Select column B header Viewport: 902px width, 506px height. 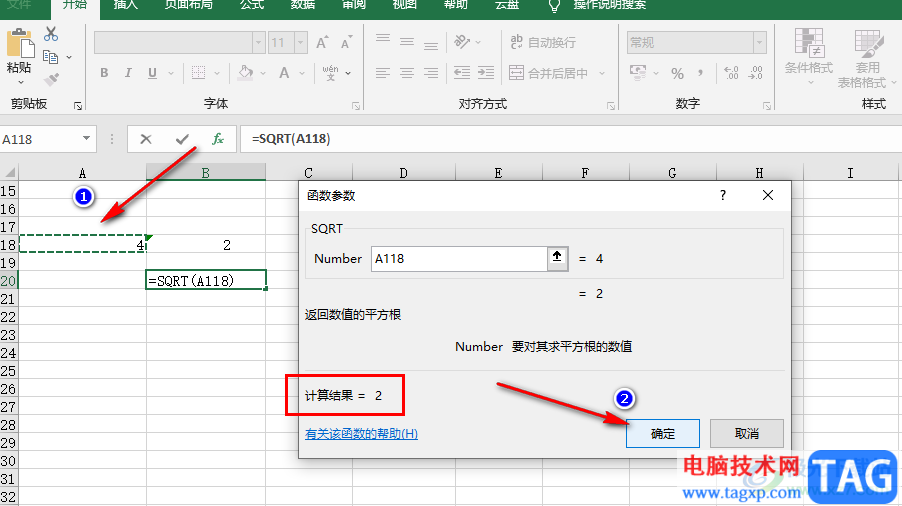point(205,172)
